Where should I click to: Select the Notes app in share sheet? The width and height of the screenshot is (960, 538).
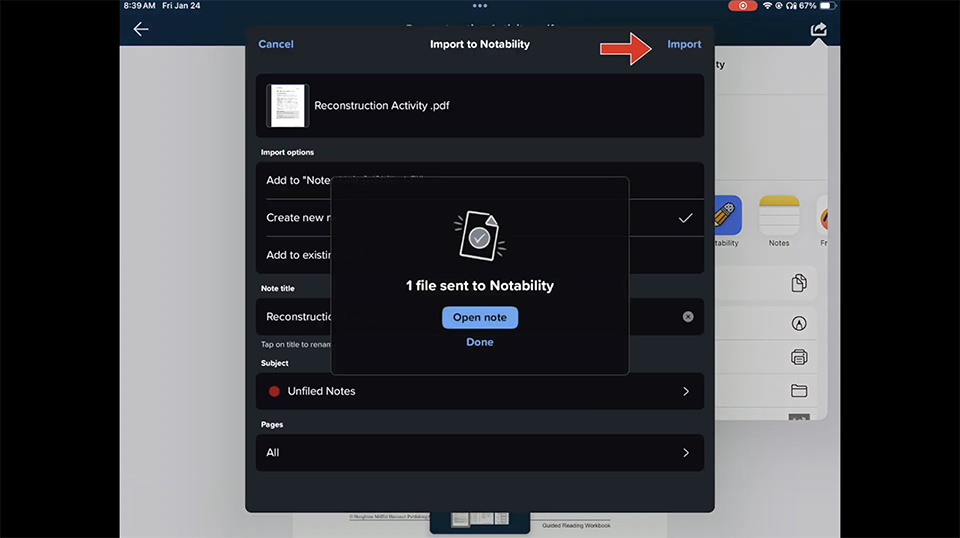[x=779, y=215]
